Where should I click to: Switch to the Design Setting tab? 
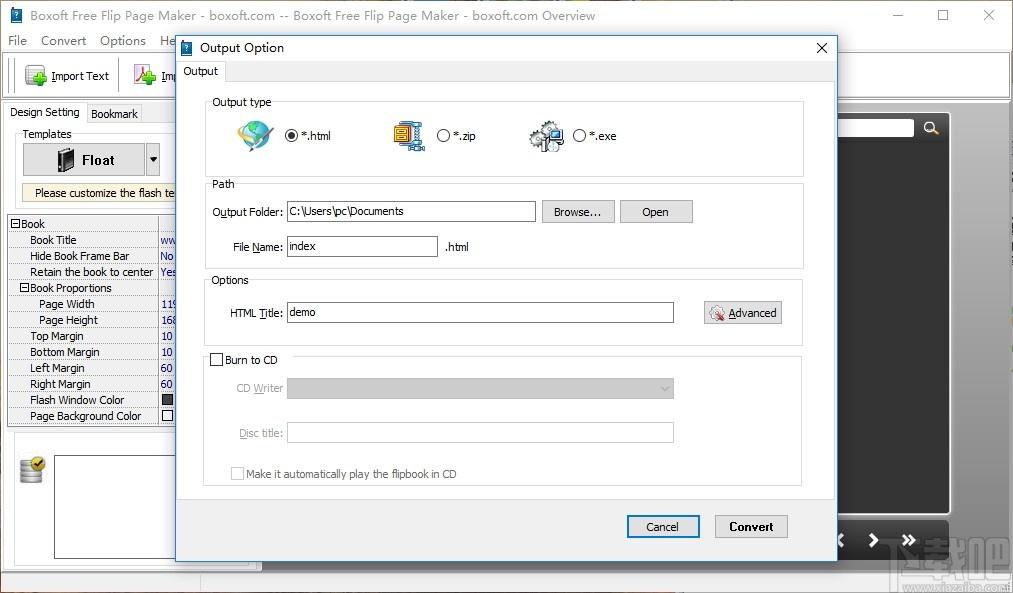[45, 112]
